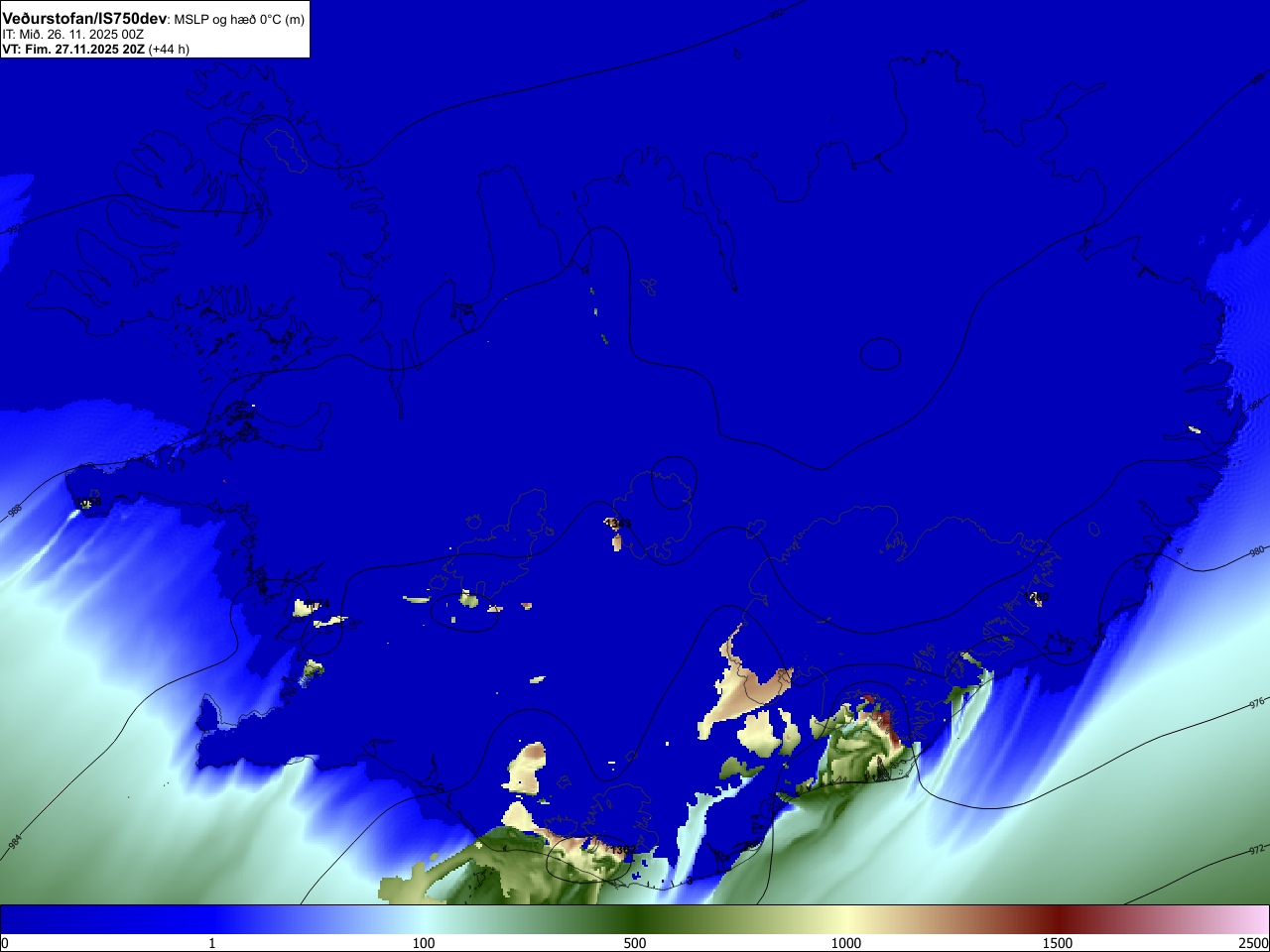1270x952 pixels.
Task: Click the 500 tick label on colour scale
Action: (x=635, y=943)
